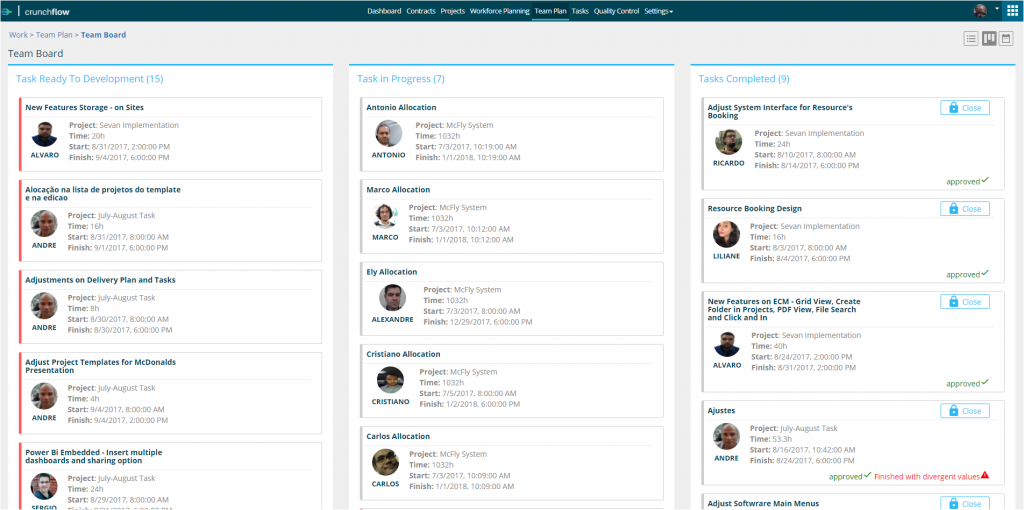Click approved checkmark on New Features on ECM card
The width and height of the screenshot is (1024, 510).
click(985, 383)
